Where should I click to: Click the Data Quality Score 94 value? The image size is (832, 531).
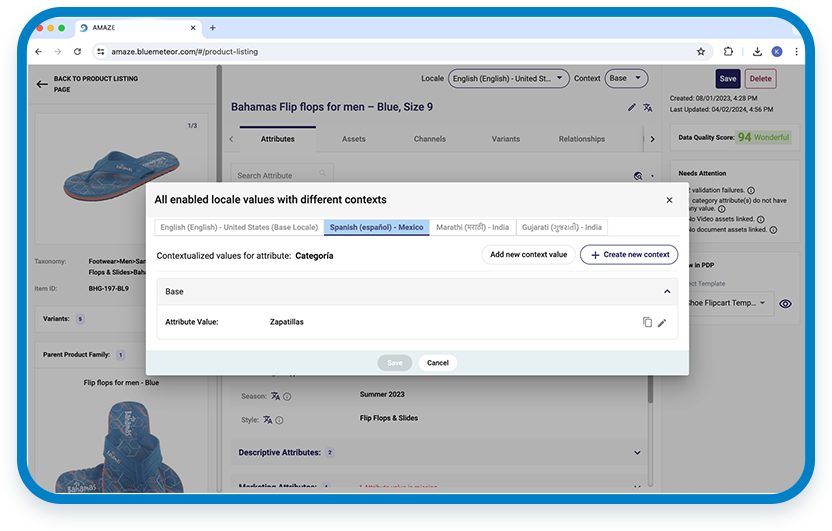point(744,137)
